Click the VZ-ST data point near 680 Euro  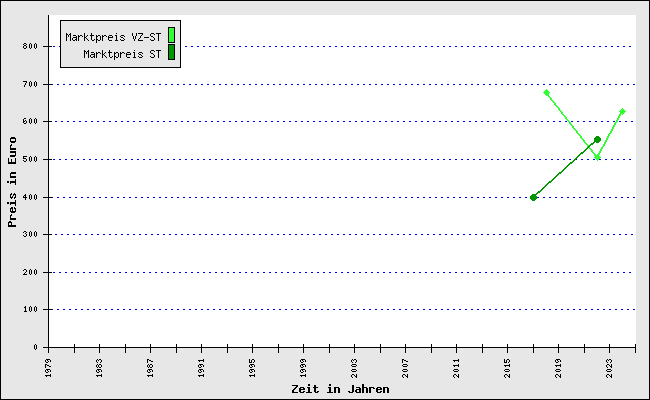point(546,92)
